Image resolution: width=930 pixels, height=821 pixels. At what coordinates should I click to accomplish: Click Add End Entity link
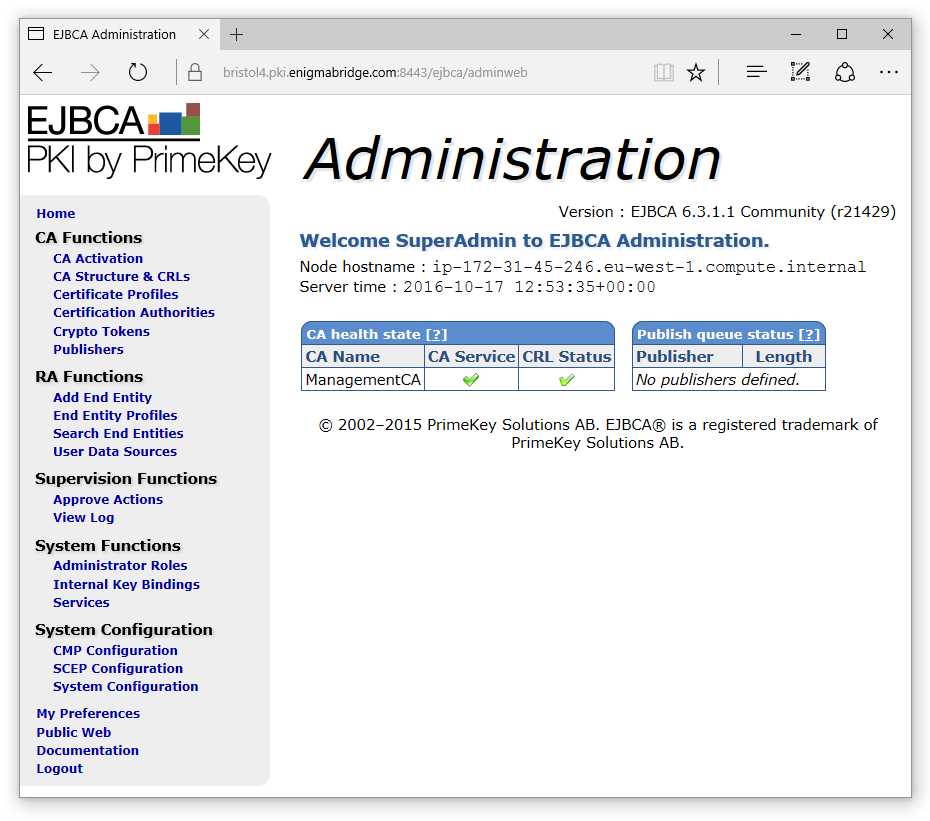(x=103, y=397)
